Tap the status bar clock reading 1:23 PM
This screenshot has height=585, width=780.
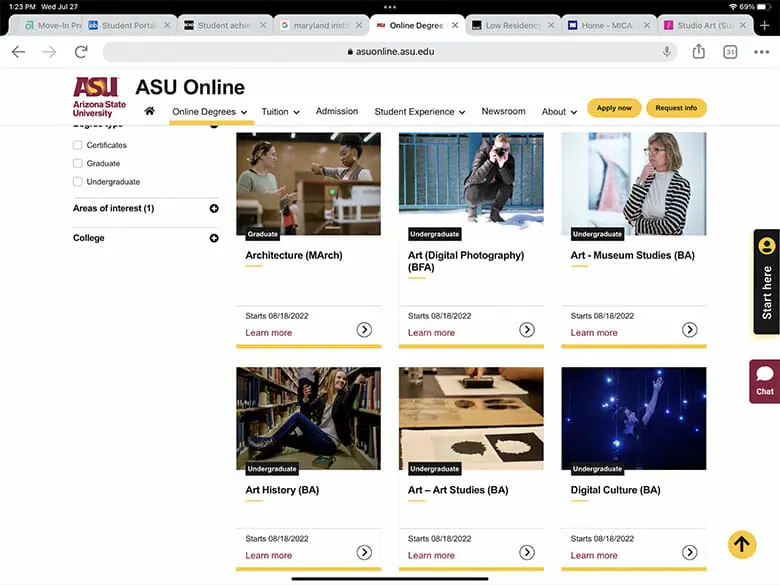[x=22, y=7]
